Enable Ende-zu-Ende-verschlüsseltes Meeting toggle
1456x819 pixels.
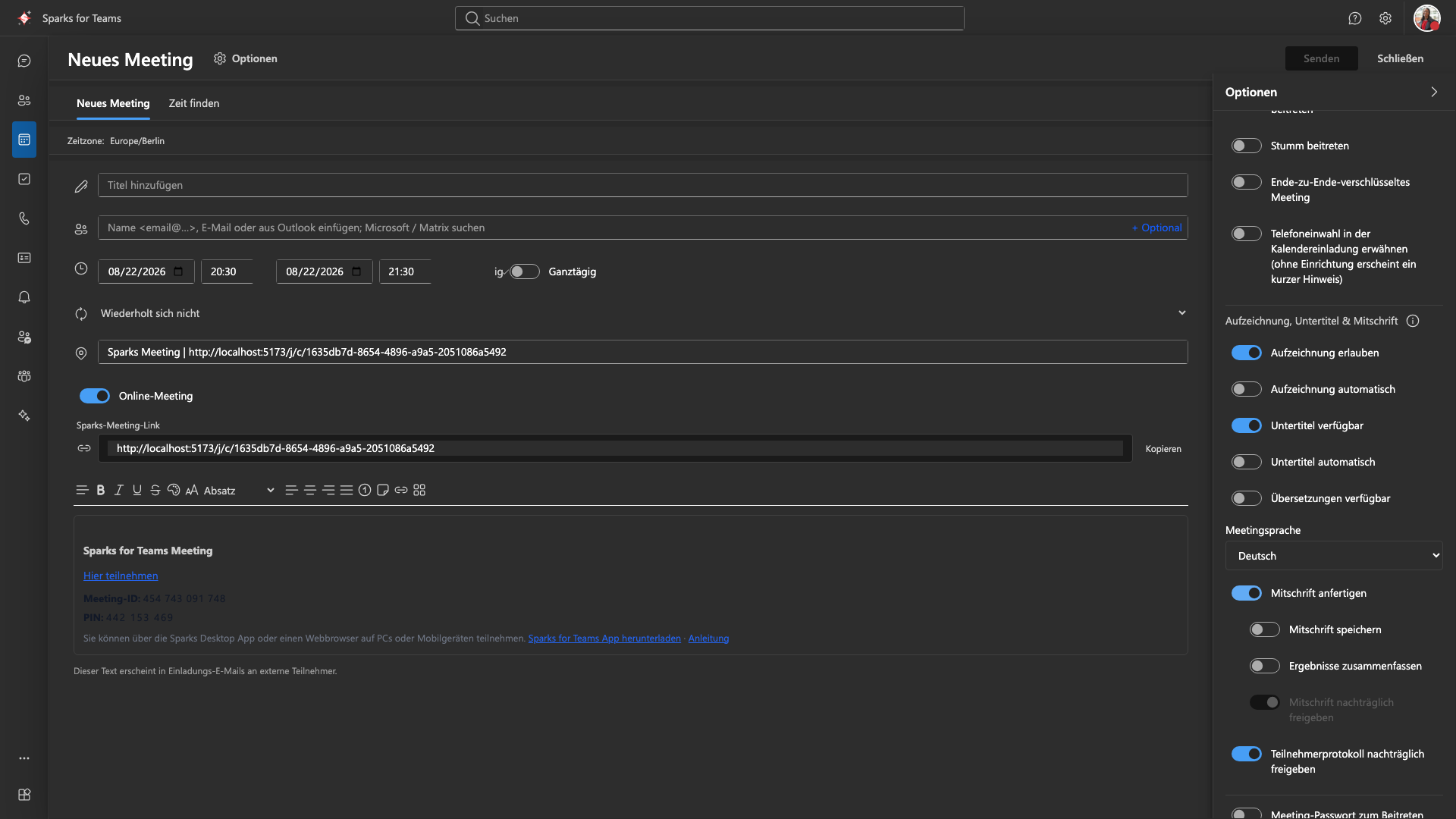click(x=1246, y=182)
